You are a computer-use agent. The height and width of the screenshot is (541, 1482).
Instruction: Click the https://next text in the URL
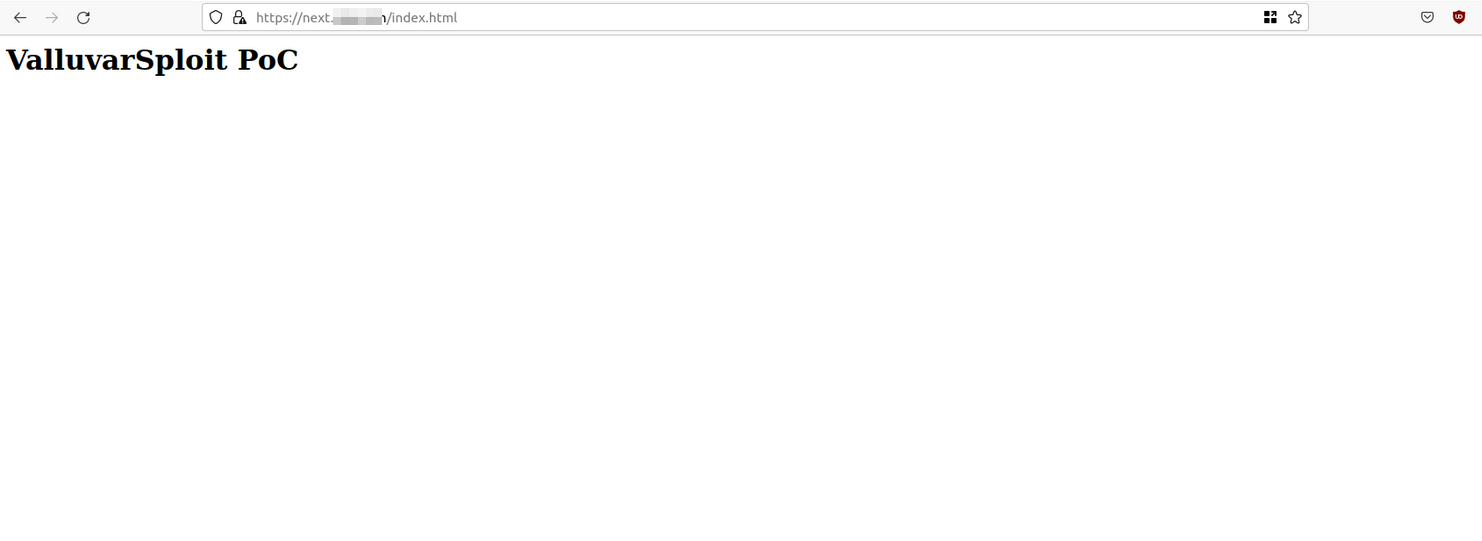[293, 18]
